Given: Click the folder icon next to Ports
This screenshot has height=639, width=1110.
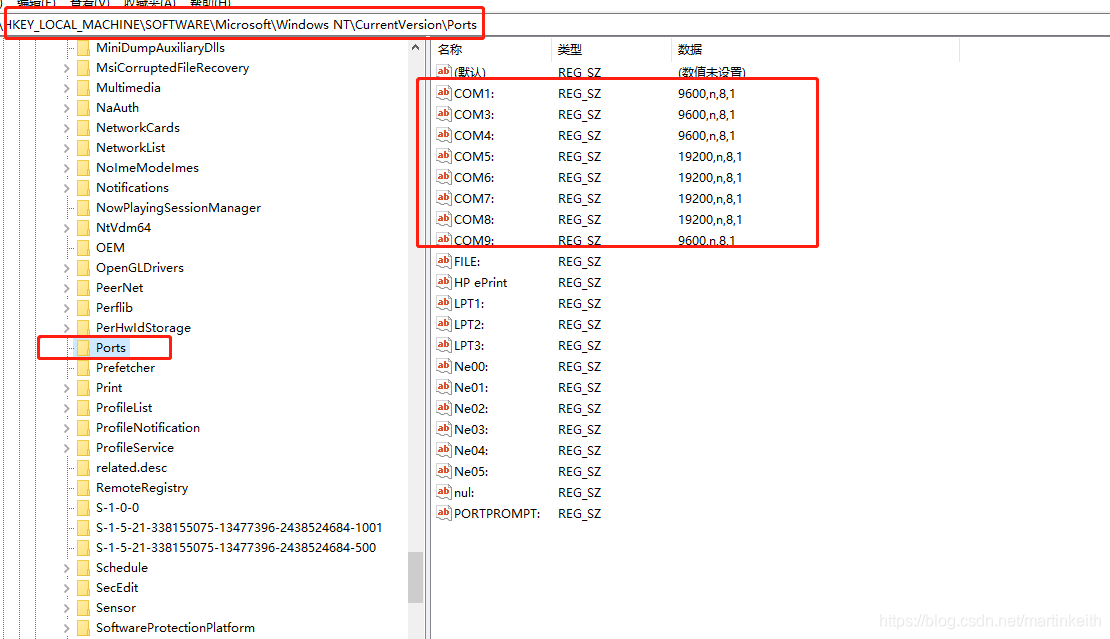Looking at the screenshot, I should [84, 347].
